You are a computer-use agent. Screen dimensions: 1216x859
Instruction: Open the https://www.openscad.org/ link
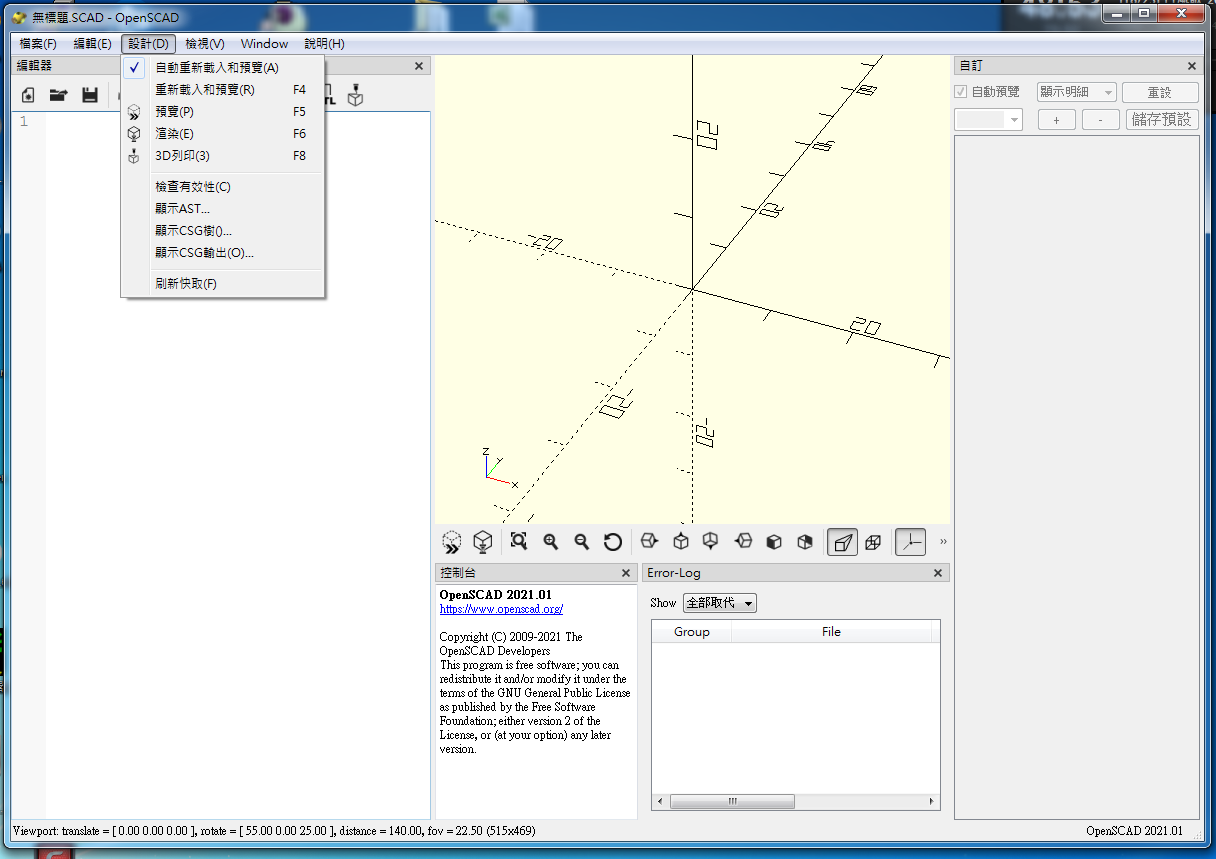click(501, 609)
